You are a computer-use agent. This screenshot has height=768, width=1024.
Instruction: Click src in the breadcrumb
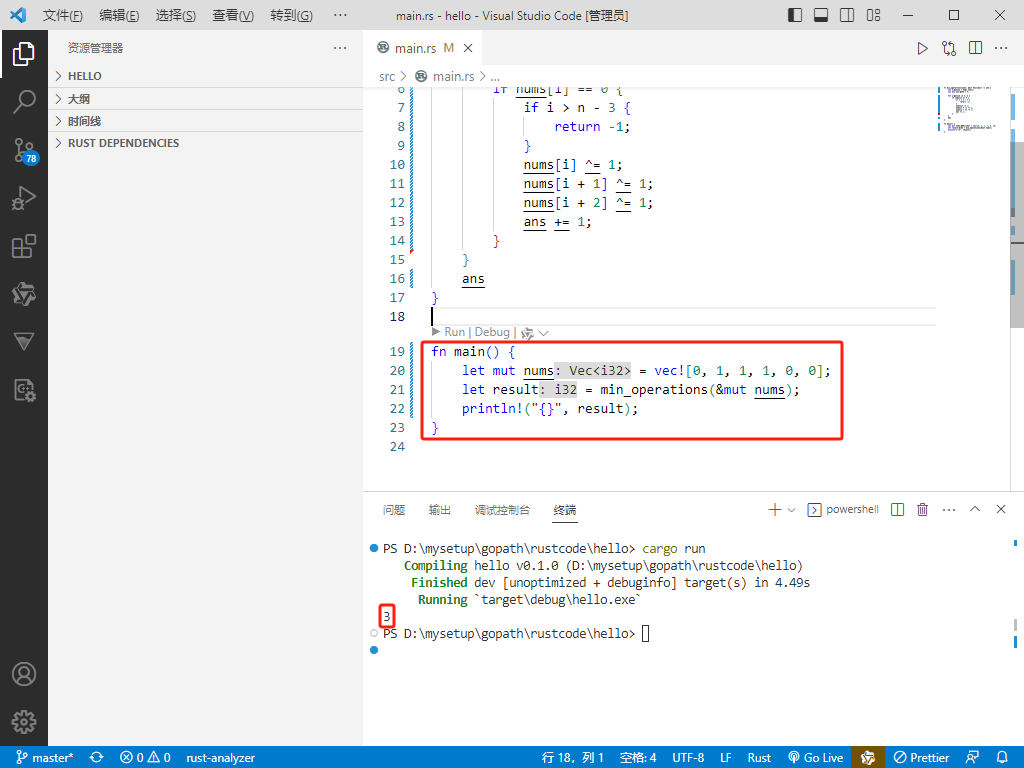(x=387, y=76)
